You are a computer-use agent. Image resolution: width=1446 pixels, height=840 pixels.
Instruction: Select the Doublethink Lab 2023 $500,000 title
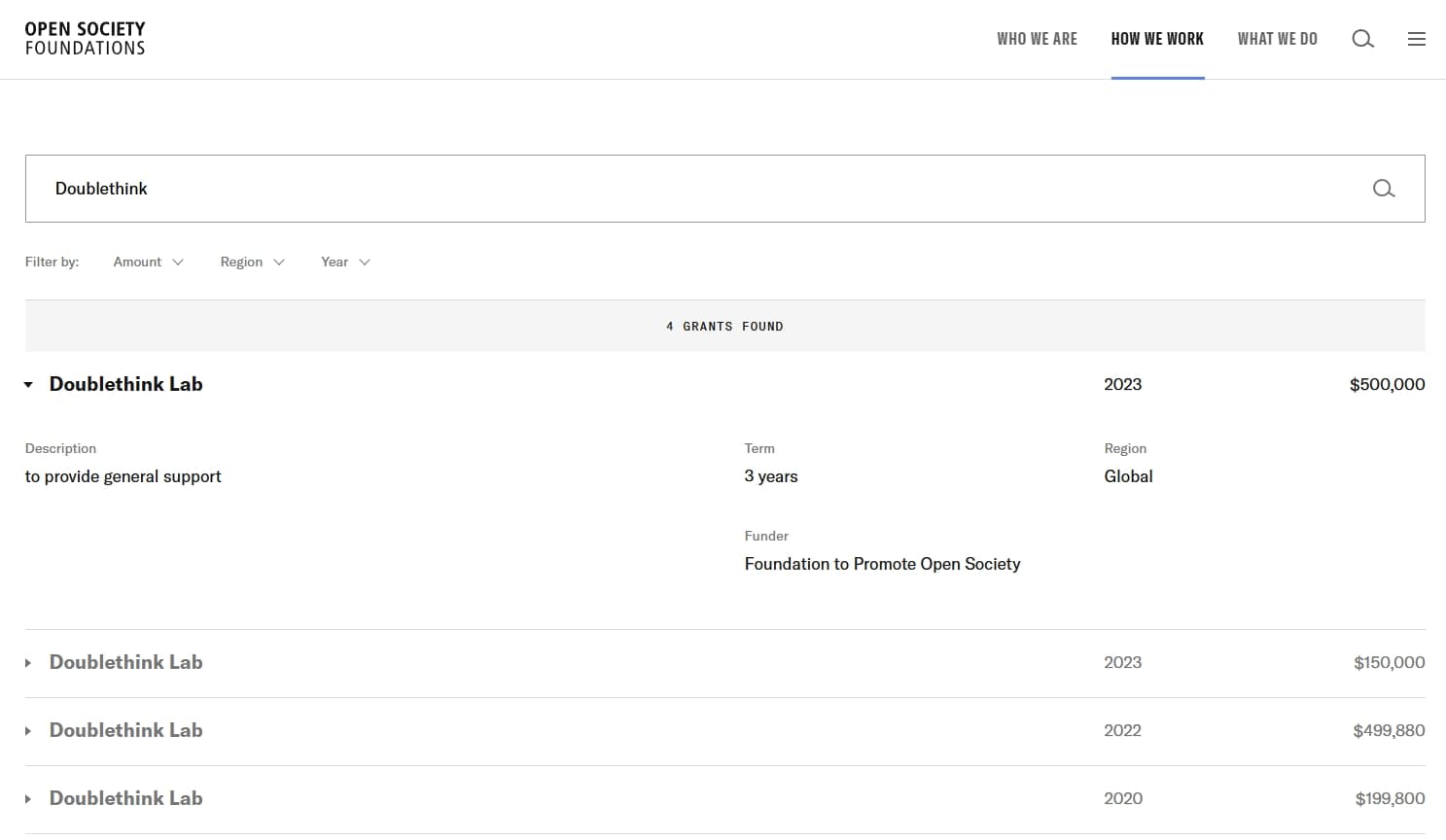pyautogui.click(x=125, y=384)
